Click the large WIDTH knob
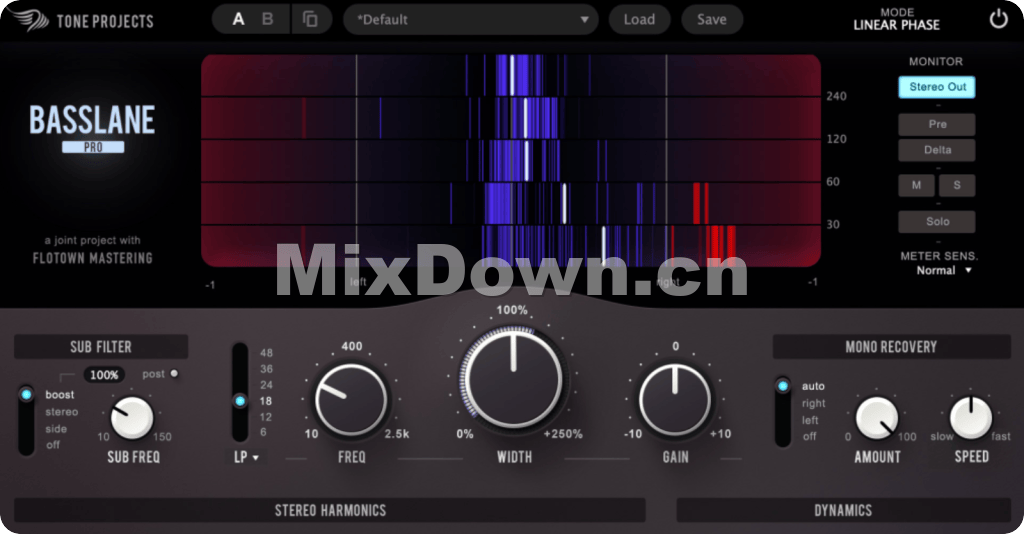The image size is (1024, 534). 513,378
